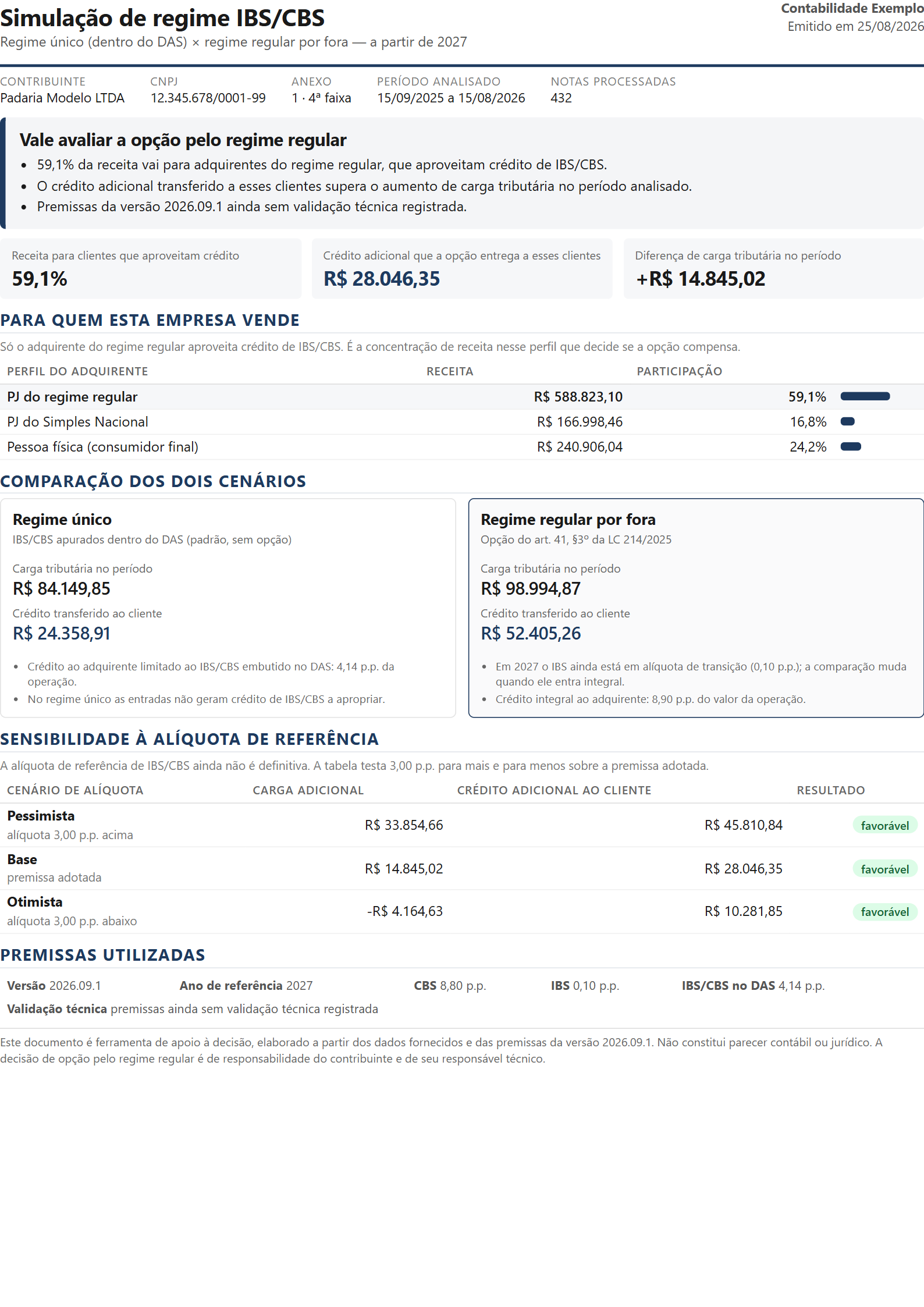Screen dimensions: 924x1307
Task: Click Base additional burden 'R$ 14.845,02' in table
Action: (404, 869)
